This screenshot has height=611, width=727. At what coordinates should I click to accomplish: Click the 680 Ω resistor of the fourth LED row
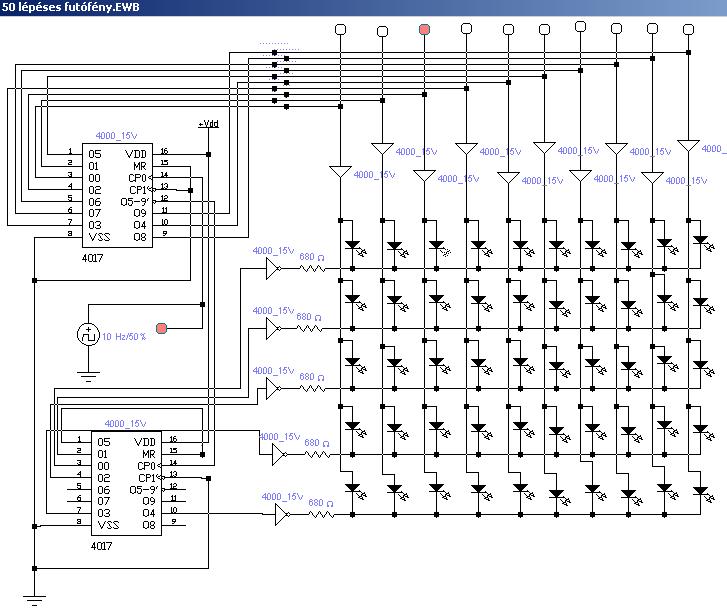(318, 455)
